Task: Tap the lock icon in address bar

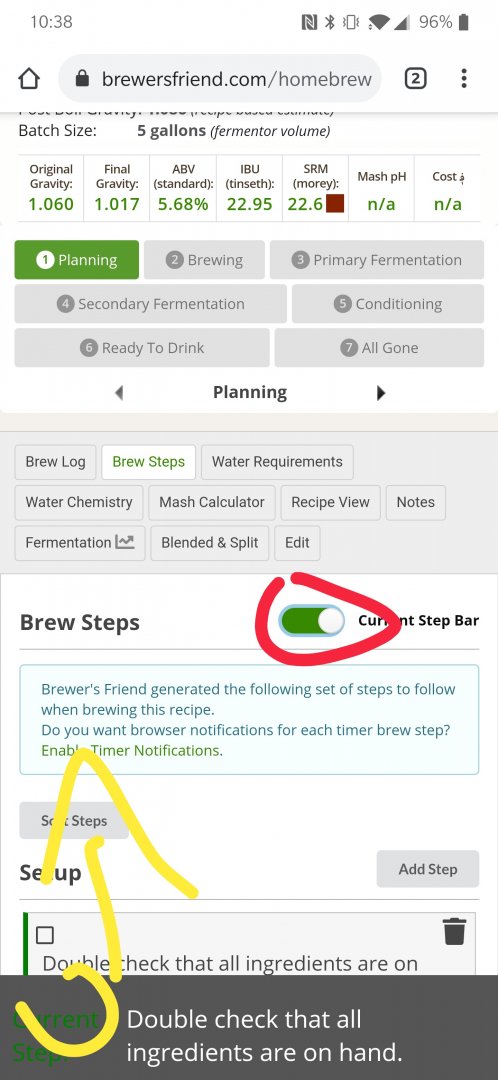Action: point(82,79)
